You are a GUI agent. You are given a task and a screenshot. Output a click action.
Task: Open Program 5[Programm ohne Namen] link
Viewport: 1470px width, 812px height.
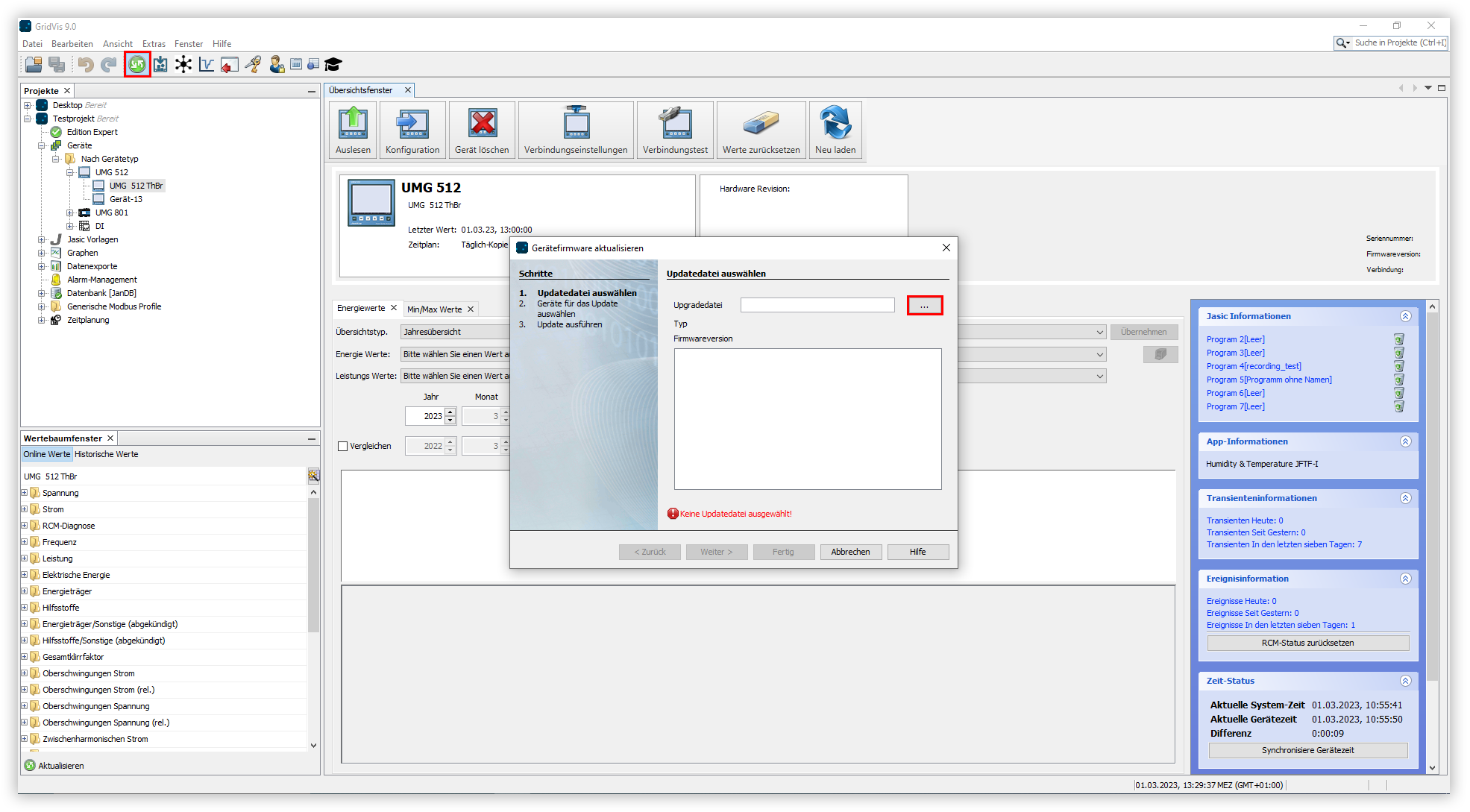[1269, 380]
